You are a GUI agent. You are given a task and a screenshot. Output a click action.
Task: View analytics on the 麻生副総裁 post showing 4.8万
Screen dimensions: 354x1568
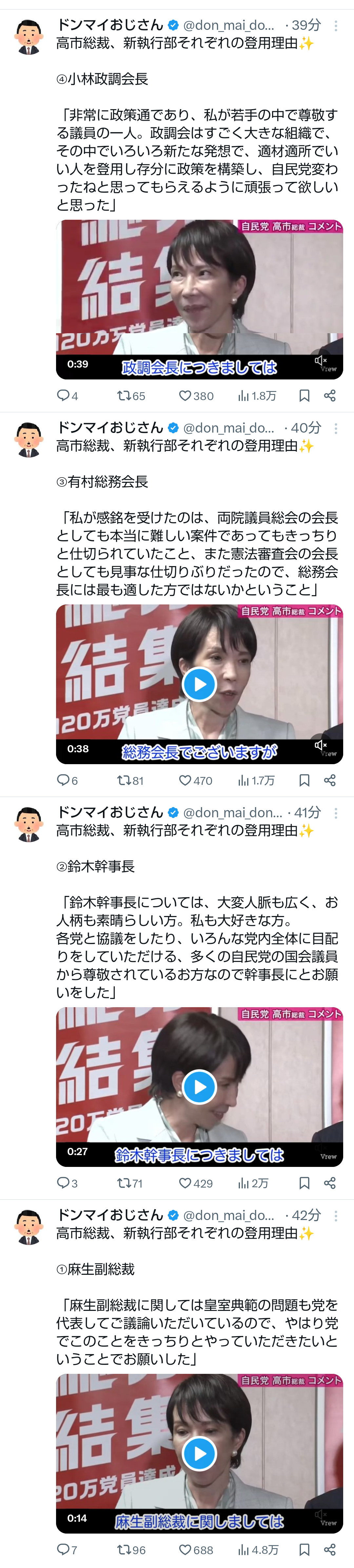258,1550
